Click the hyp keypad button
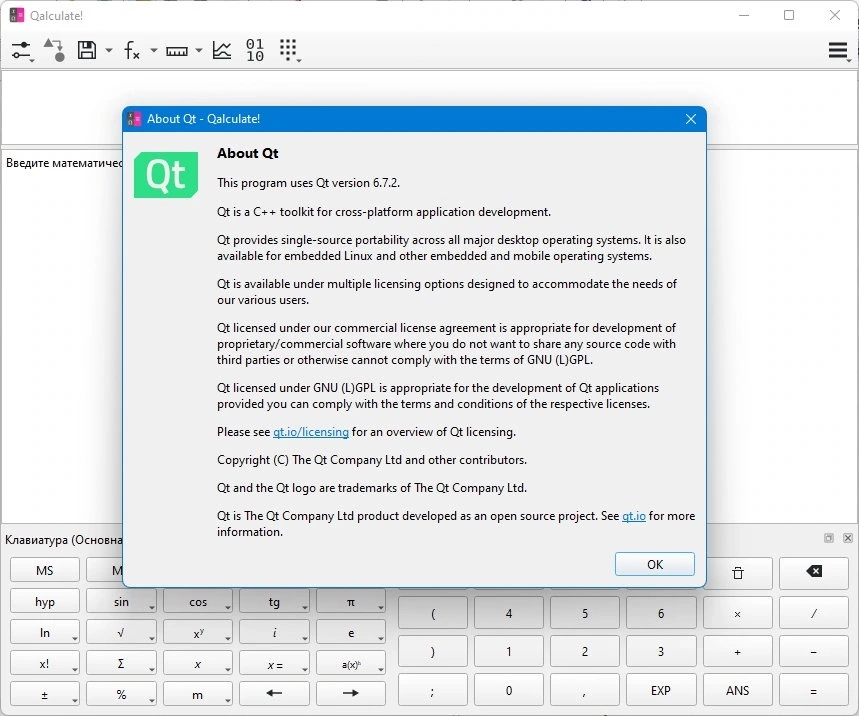The width and height of the screenshot is (859, 716). [x=45, y=602]
